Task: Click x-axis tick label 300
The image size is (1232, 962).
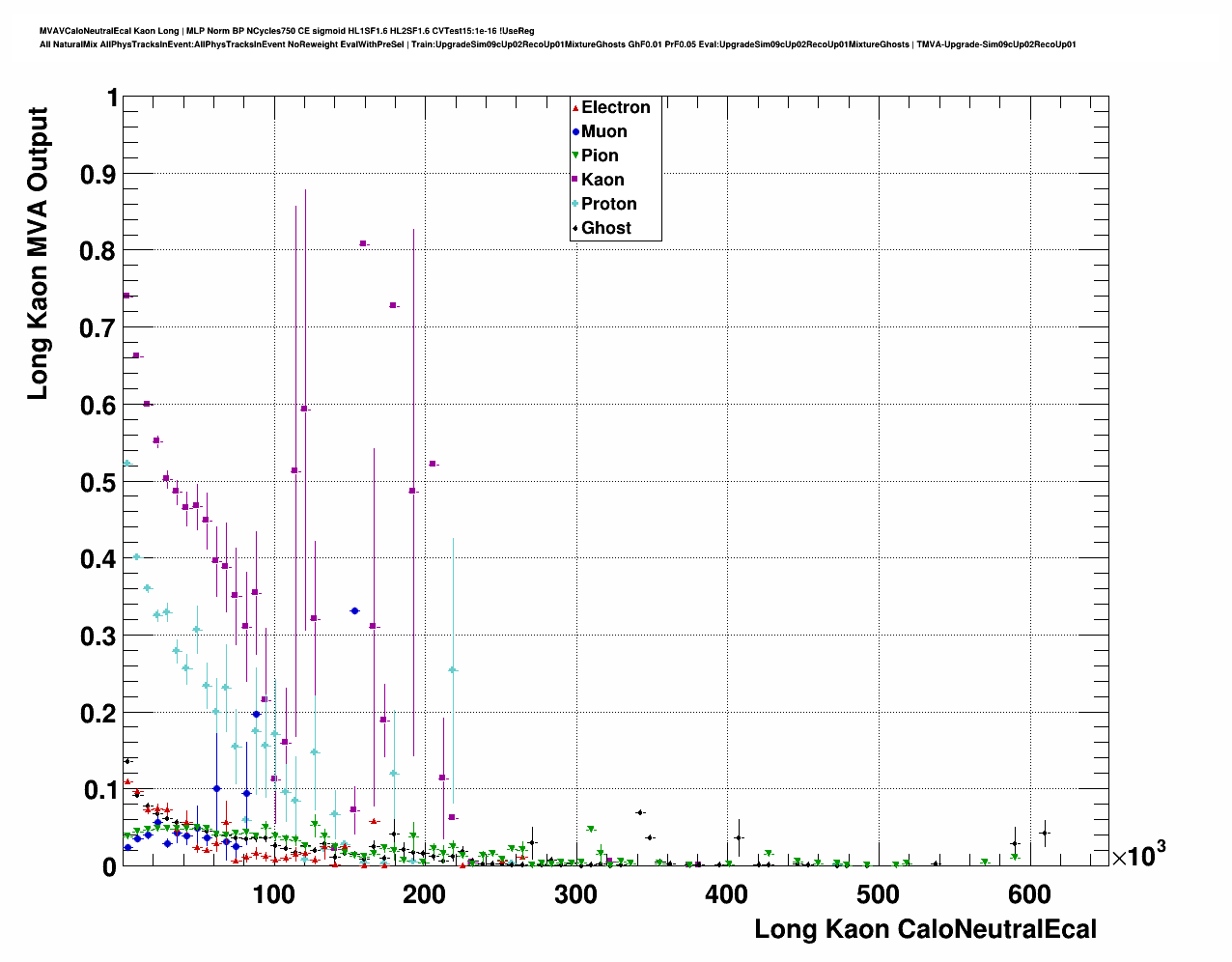Action: pos(576,894)
